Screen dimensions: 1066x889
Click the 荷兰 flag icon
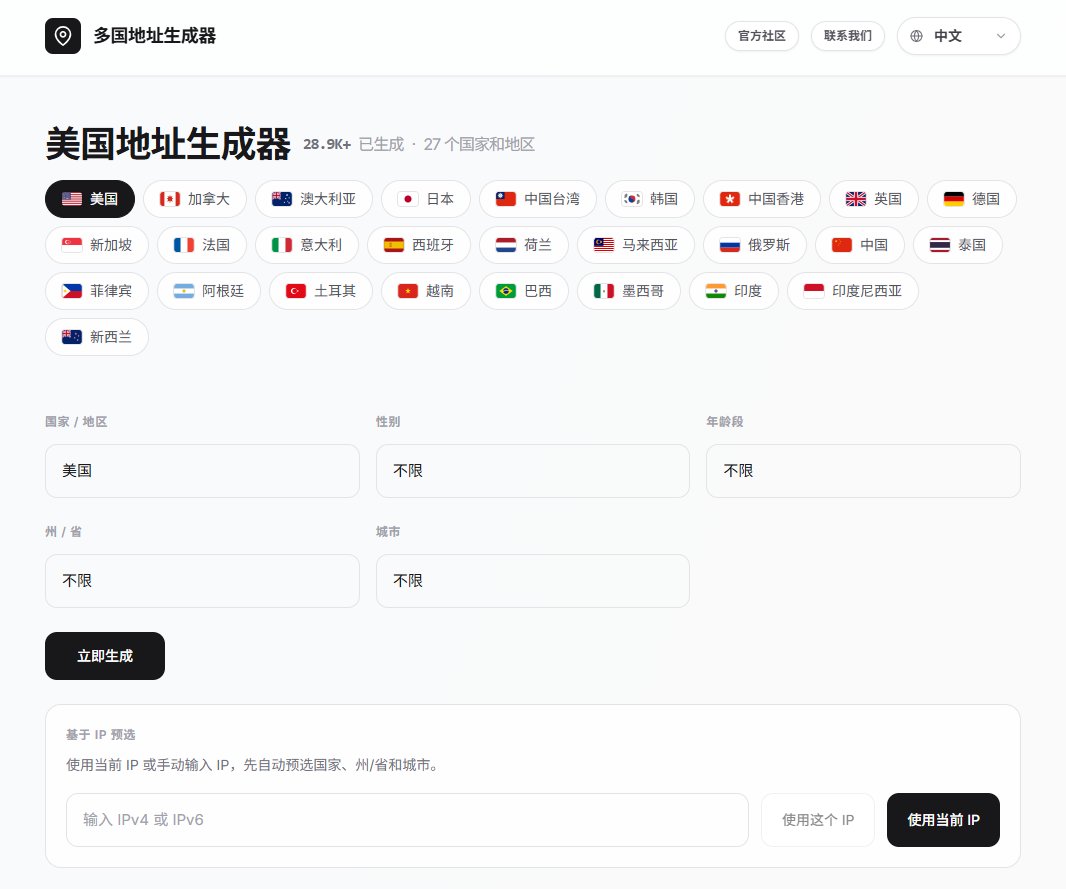coord(505,245)
